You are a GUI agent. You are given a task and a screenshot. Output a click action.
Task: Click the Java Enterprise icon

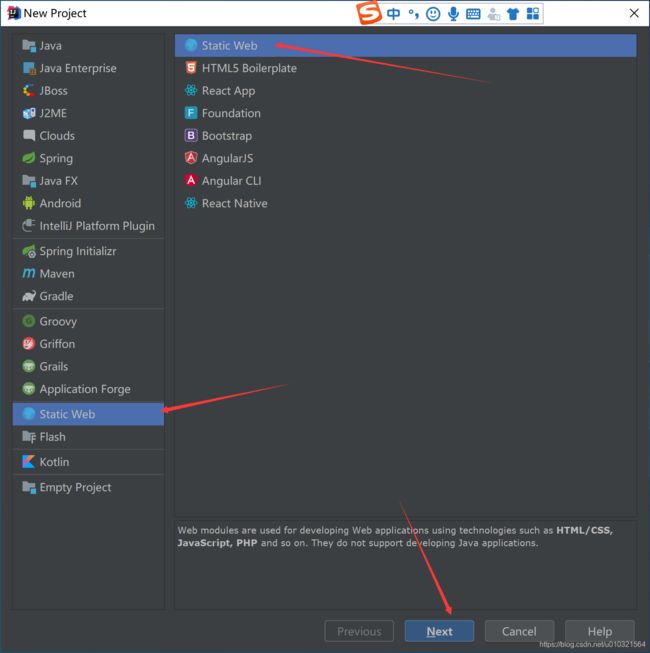pyautogui.click(x=29, y=68)
